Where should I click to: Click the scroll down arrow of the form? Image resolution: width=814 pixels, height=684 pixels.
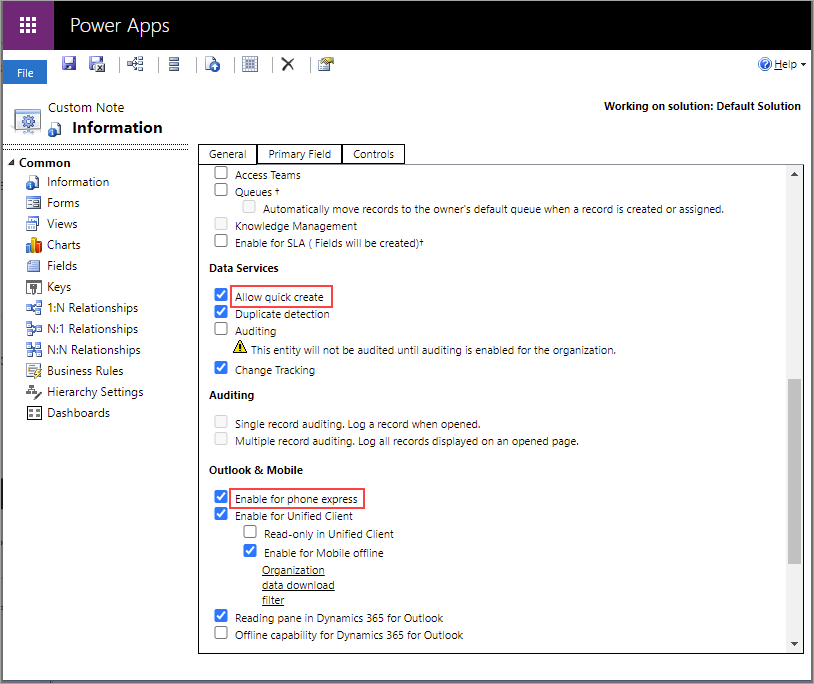(795, 644)
